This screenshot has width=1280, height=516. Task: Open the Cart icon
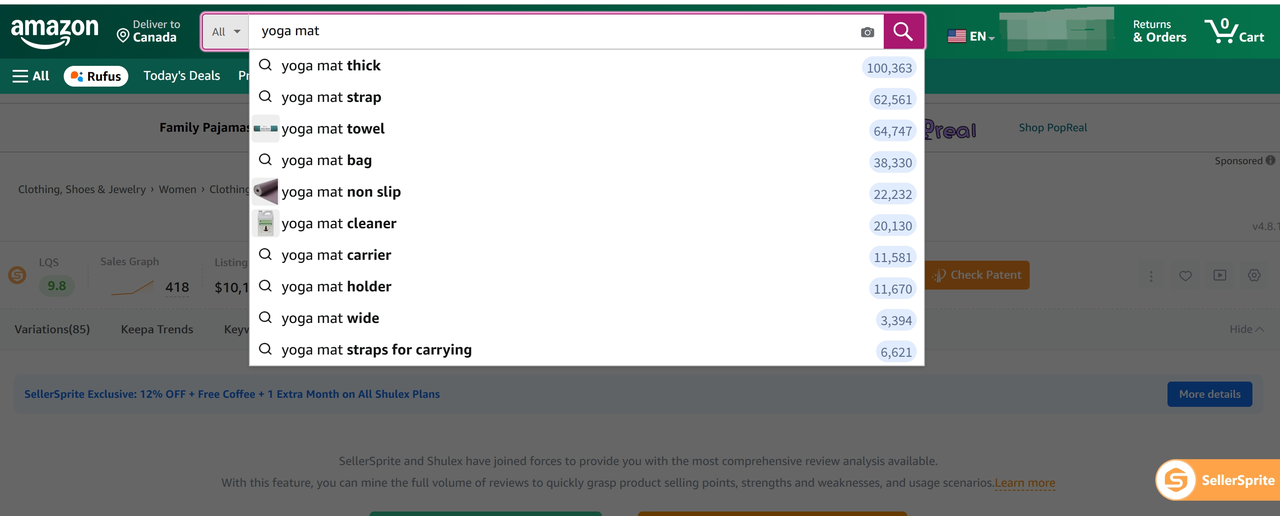[x=1235, y=31]
